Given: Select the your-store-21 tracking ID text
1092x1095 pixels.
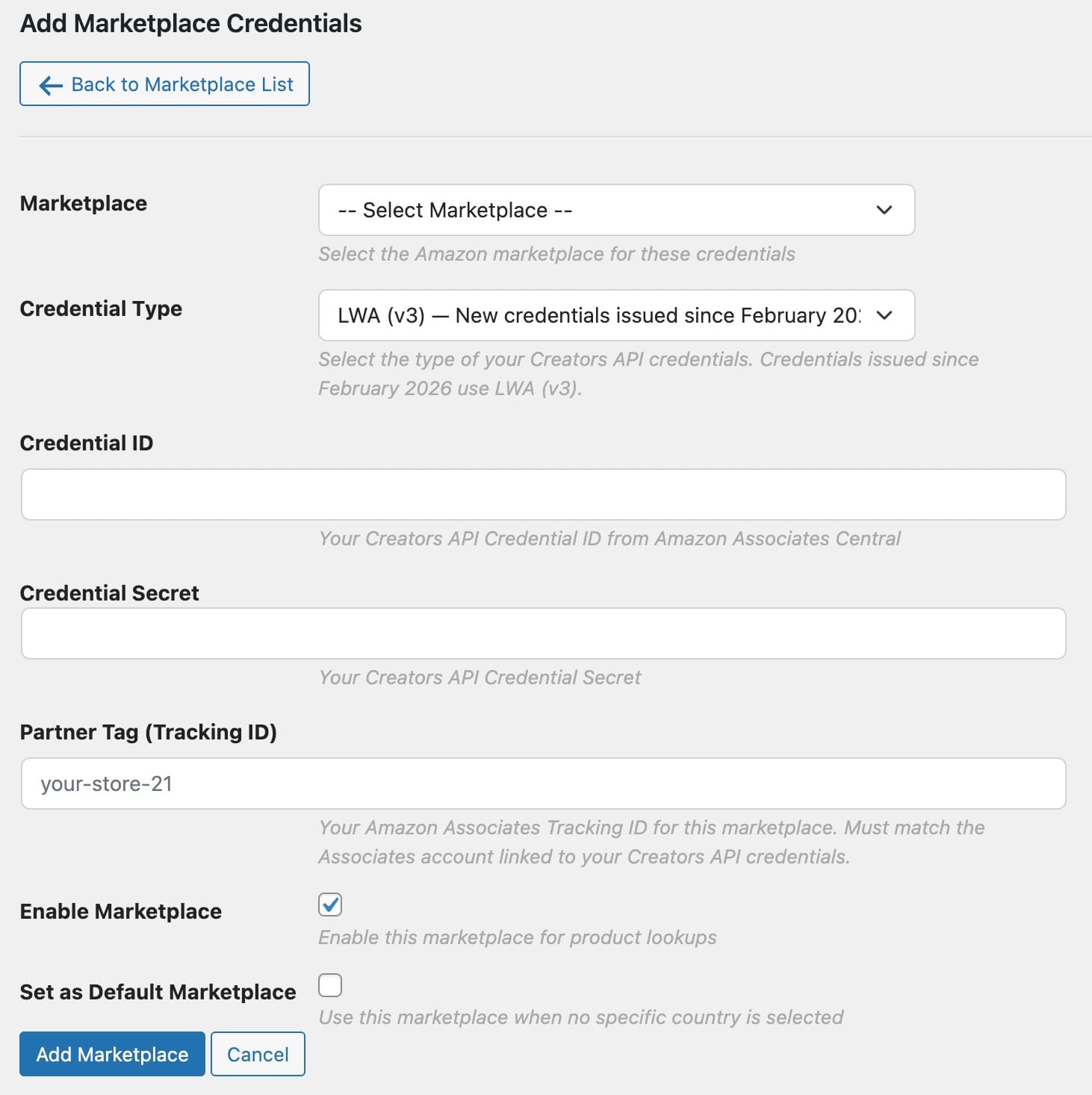Looking at the screenshot, I should (x=108, y=783).
